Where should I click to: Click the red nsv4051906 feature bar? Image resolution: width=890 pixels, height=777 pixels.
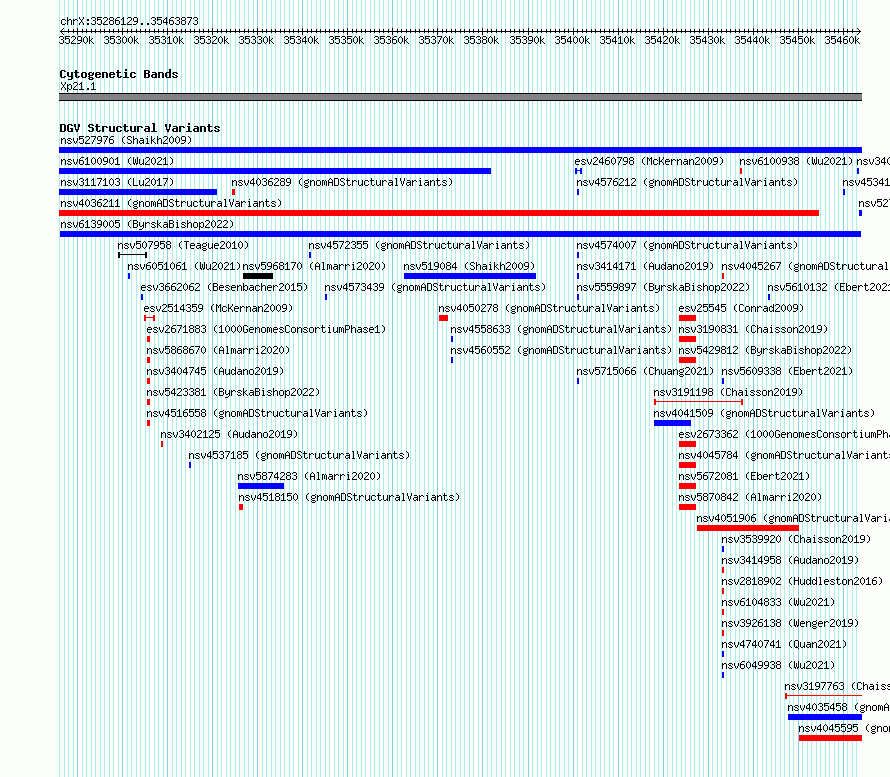(x=748, y=528)
